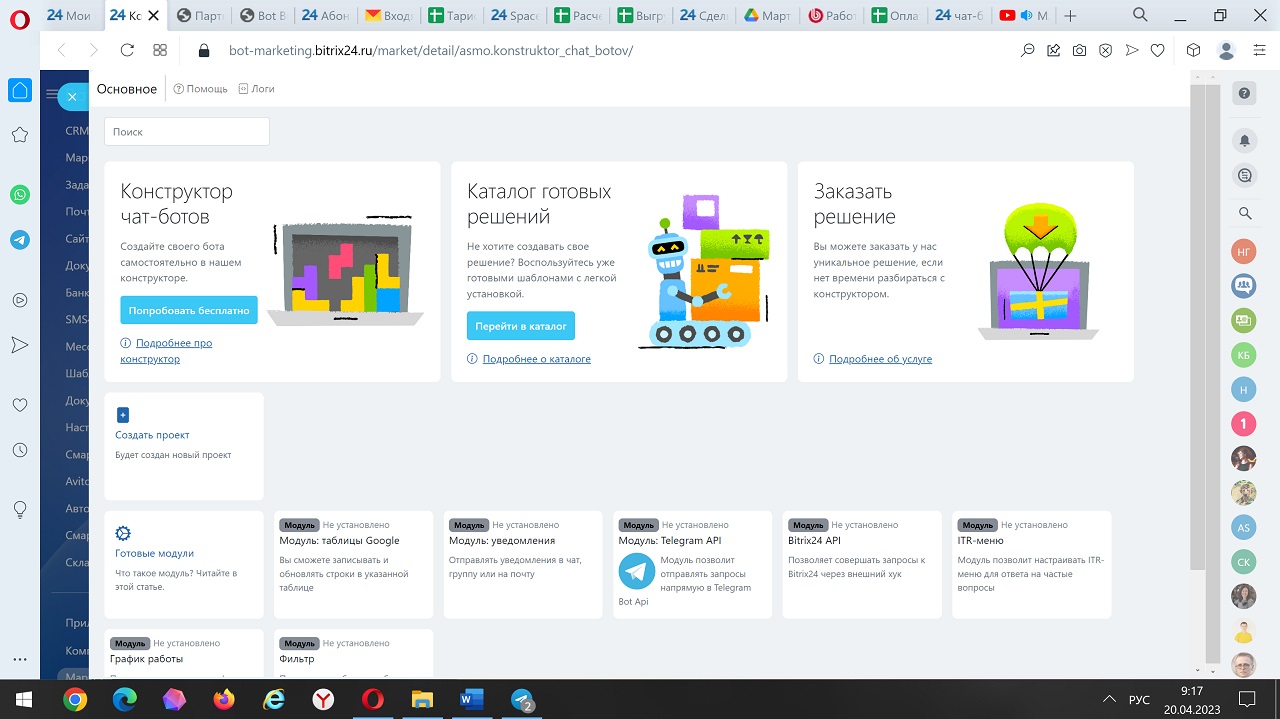Expand the Bitrix24 hamburger menu

point(53,95)
